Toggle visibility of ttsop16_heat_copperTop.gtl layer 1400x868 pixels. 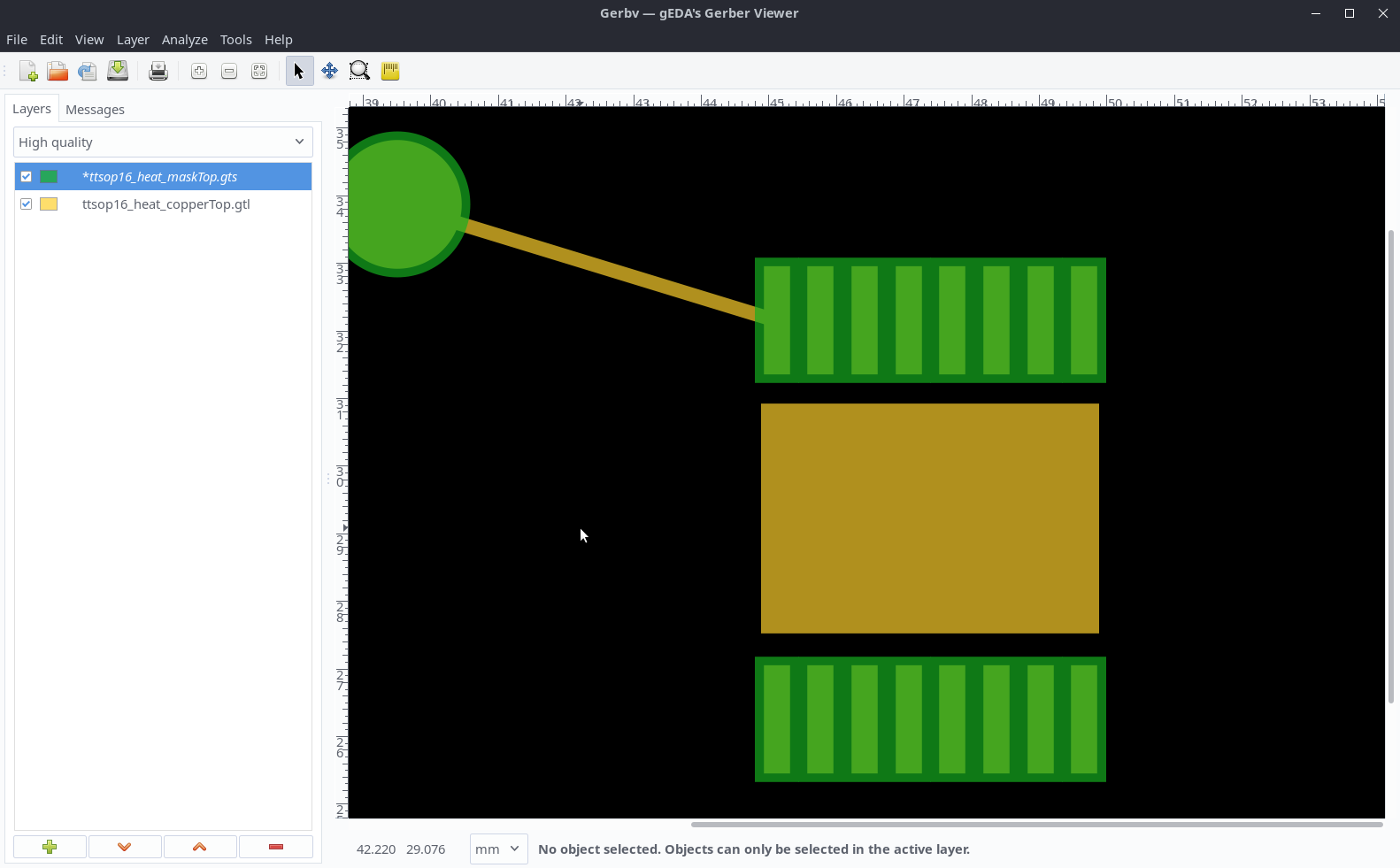pos(27,204)
